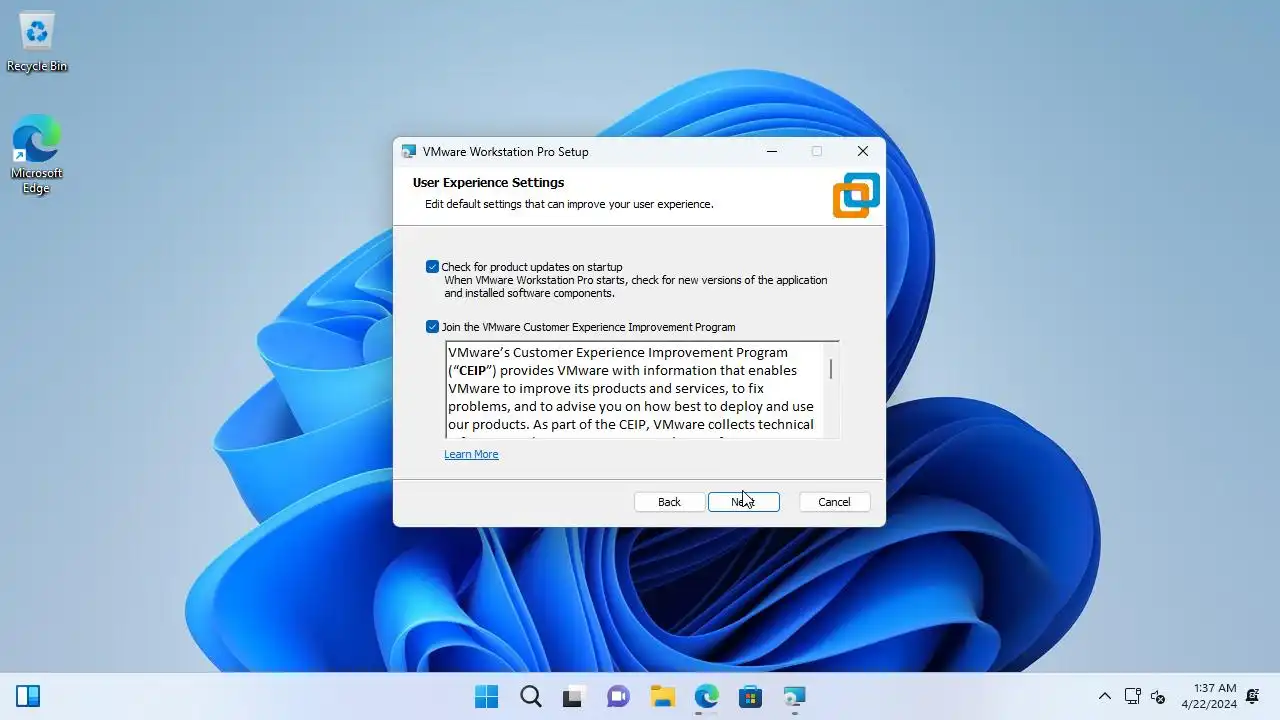Open the Widgets panel from taskbar
Image resolution: width=1280 pixels, height=720 pixels.
(28, 696)
